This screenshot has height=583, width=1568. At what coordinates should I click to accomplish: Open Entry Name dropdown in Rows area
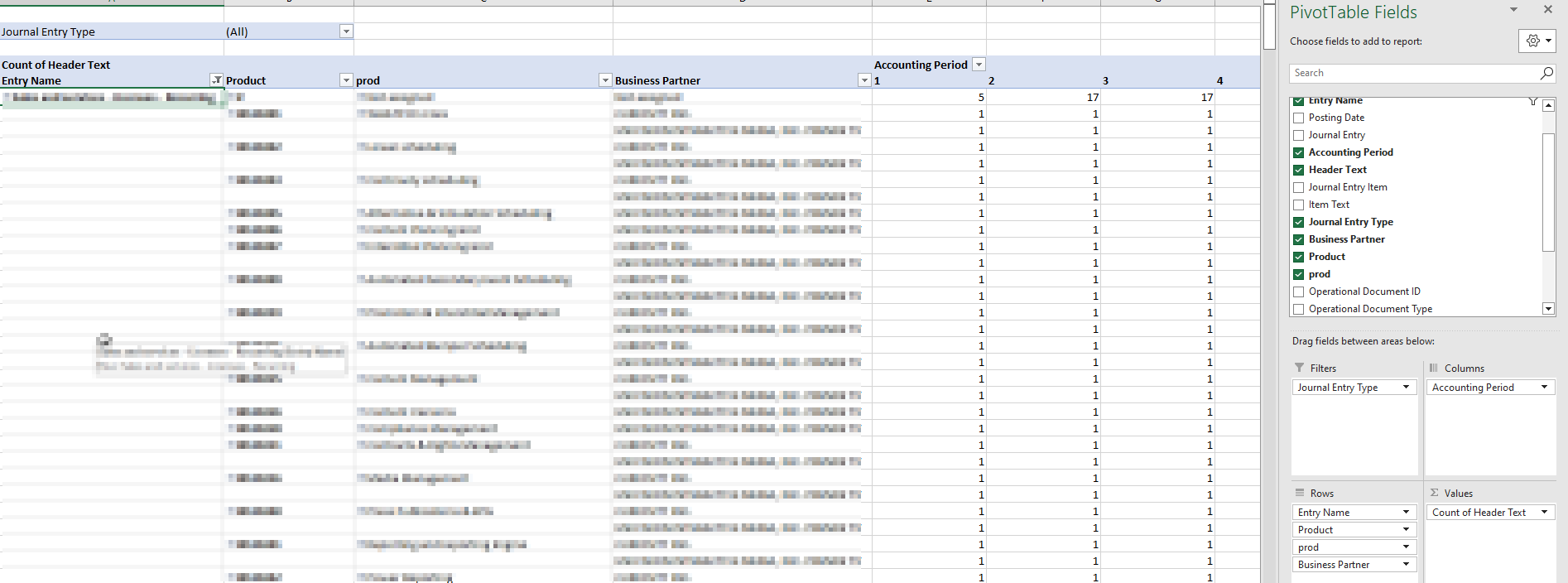pyautogui.click(x=1406, y=512)
